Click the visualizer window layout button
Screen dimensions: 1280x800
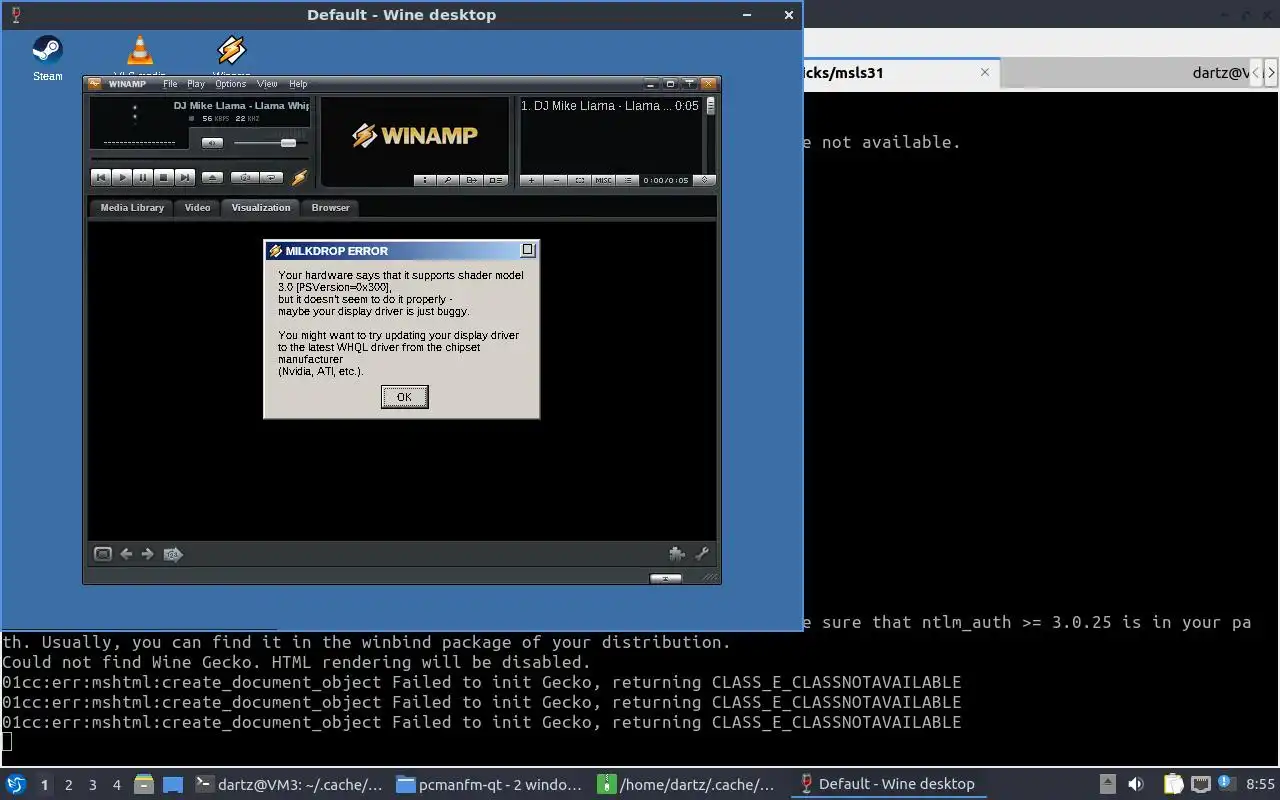[496, 180]
